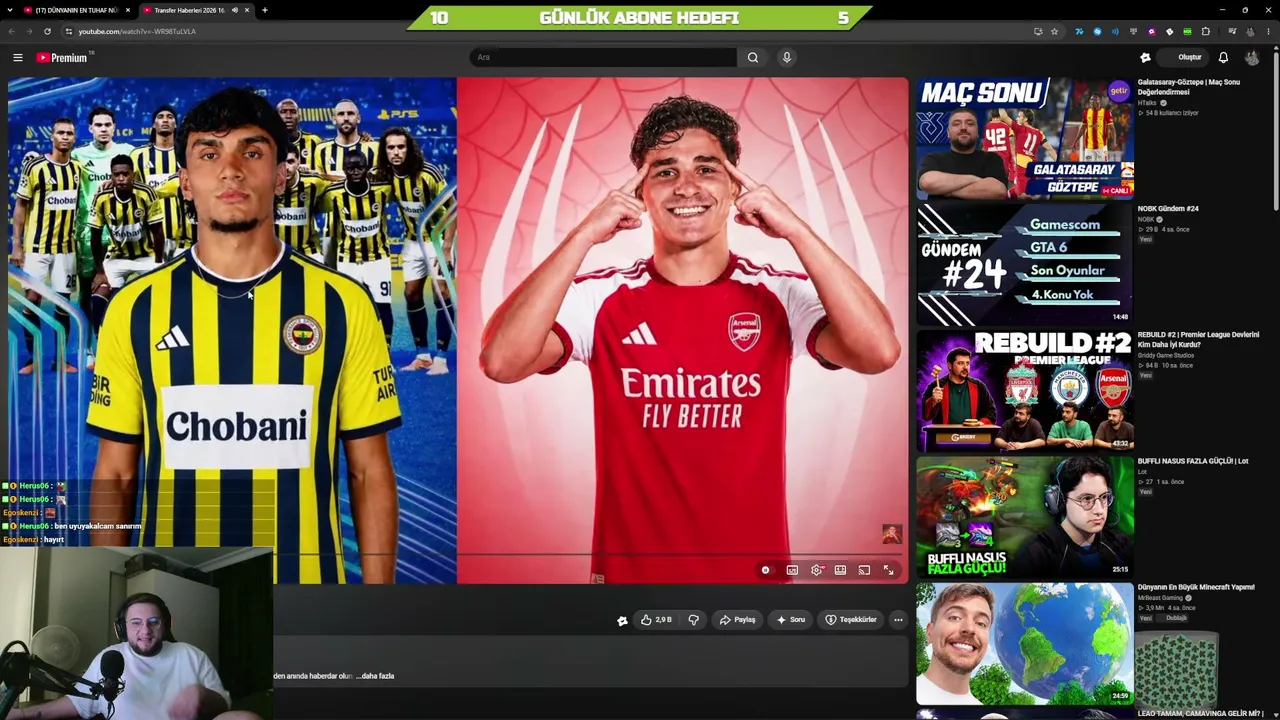Viewport: 1280px width, 720px height.
Task: Send thanks via Teşekkürler button
Action: coord(851,620)
